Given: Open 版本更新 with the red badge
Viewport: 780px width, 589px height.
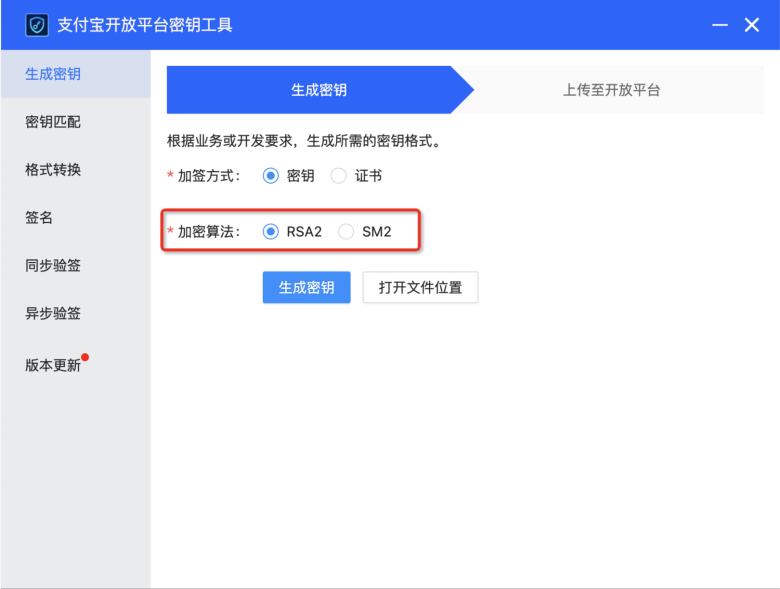Looking at the screenshot, I should (x=53, y=365).
